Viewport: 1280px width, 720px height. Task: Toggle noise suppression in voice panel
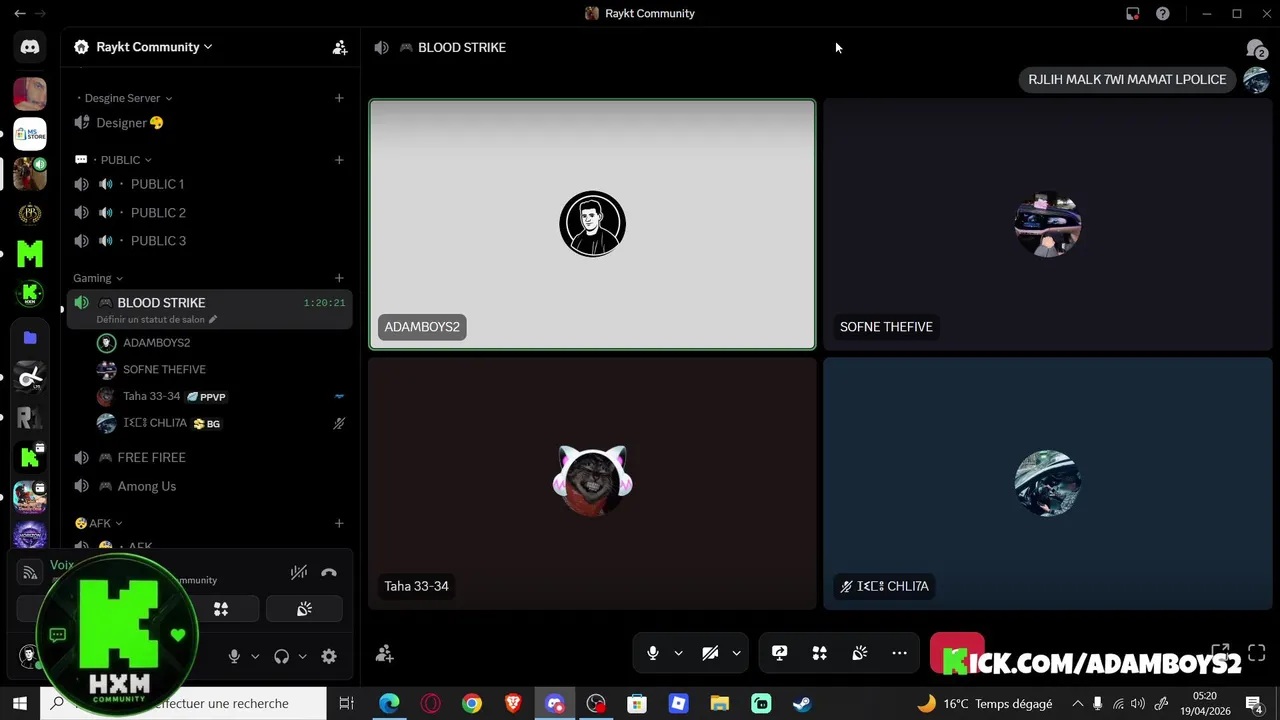click(x=298, y=572)
